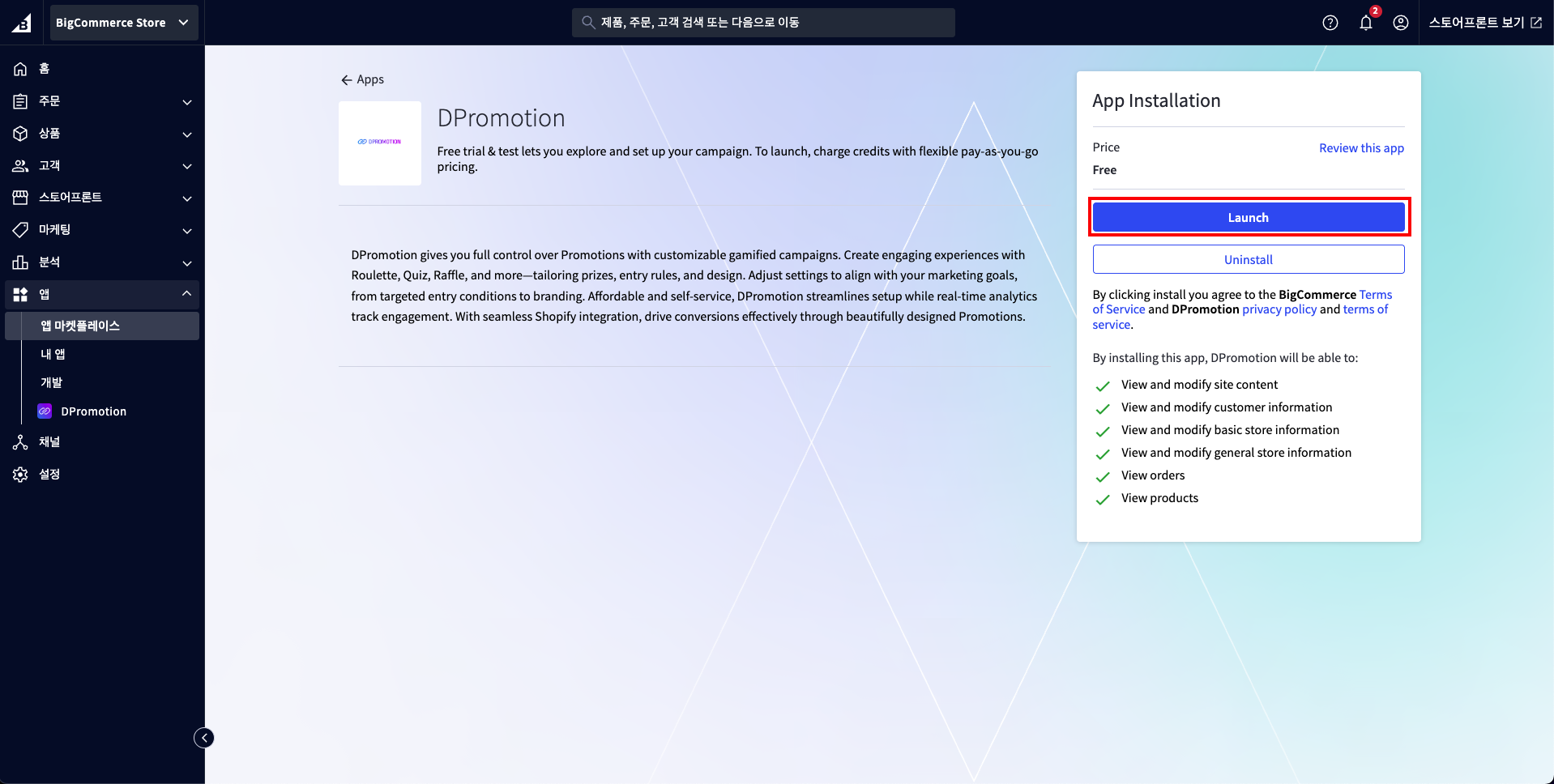1554x784 pixels.
Task: Expand the 상품 menu chevron
Action: (187, 134)
